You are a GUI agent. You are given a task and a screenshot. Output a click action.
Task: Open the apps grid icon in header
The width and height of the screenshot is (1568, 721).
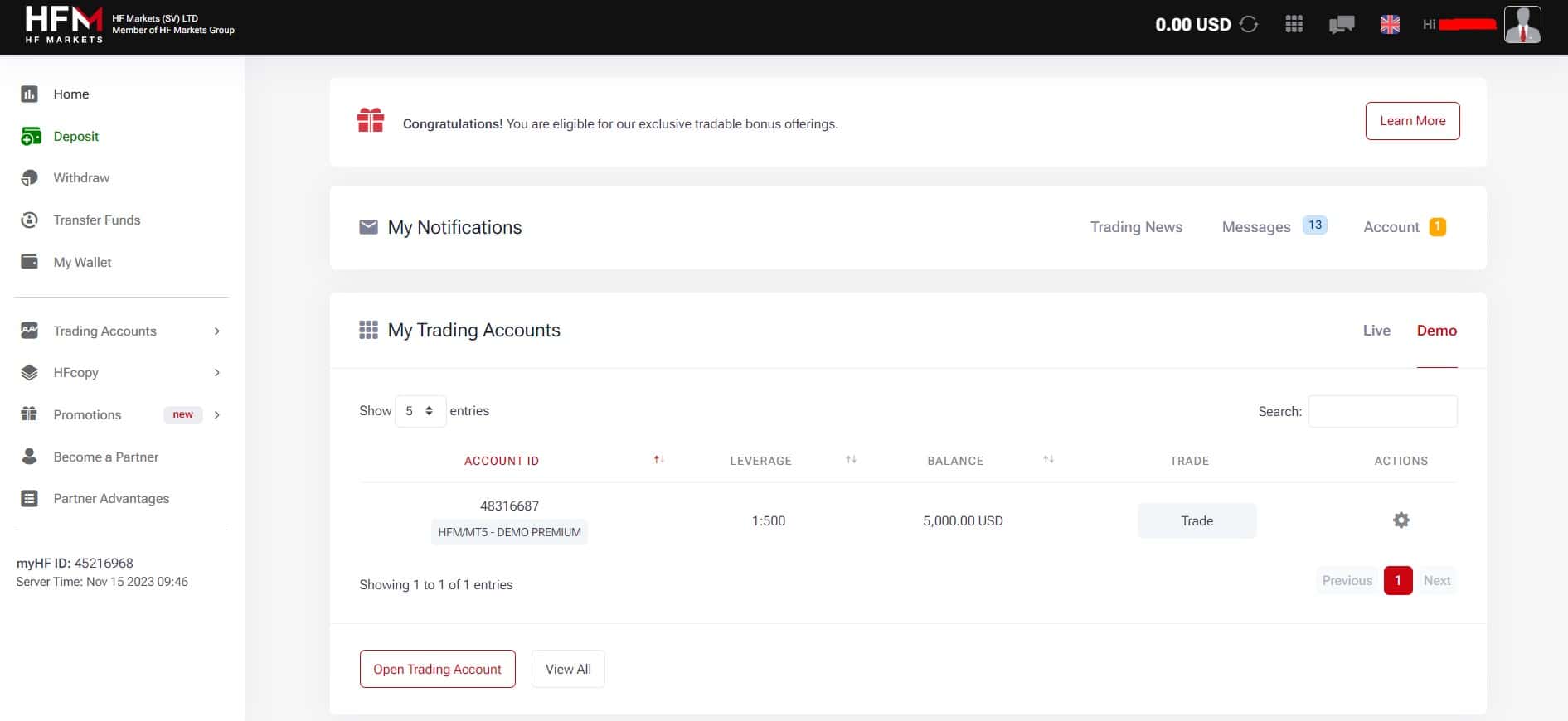click(x=1294, y=24)
